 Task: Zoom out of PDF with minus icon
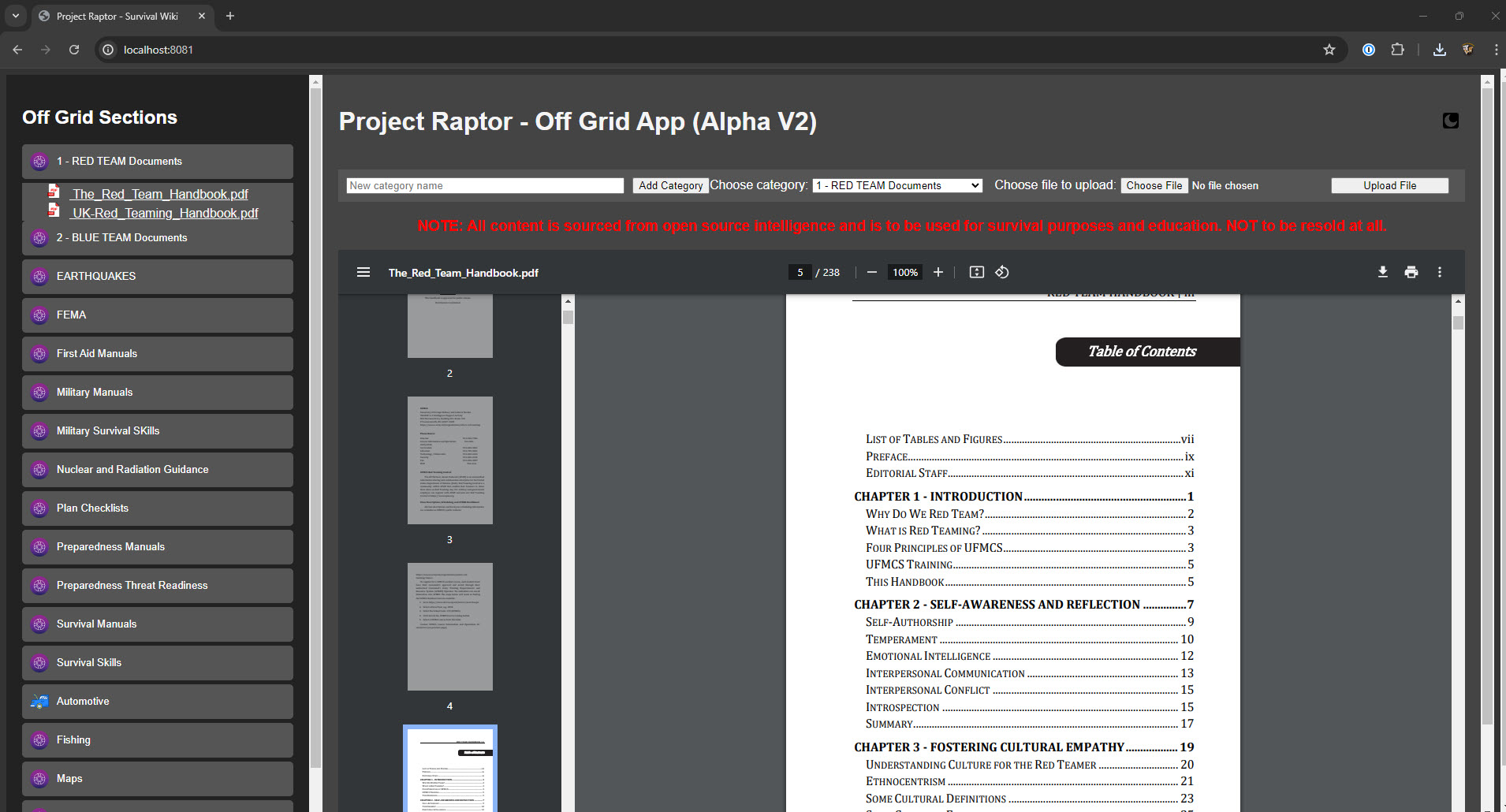click(x=872, y=272)
